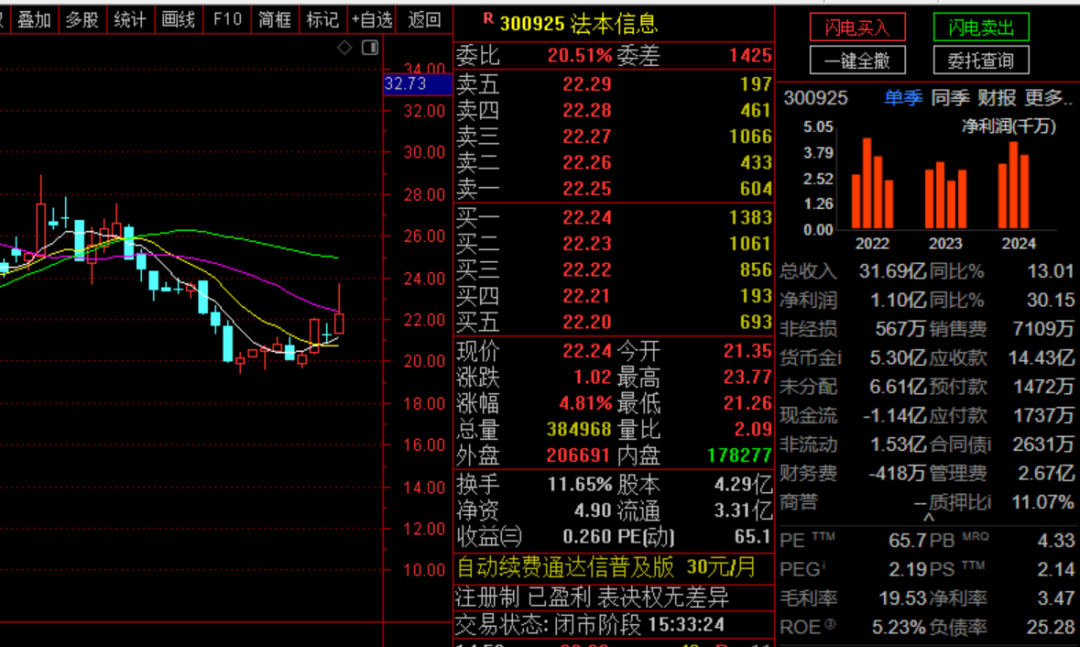
Task: Click the 净利润(千万) chart title
Action: (1008, 127)
